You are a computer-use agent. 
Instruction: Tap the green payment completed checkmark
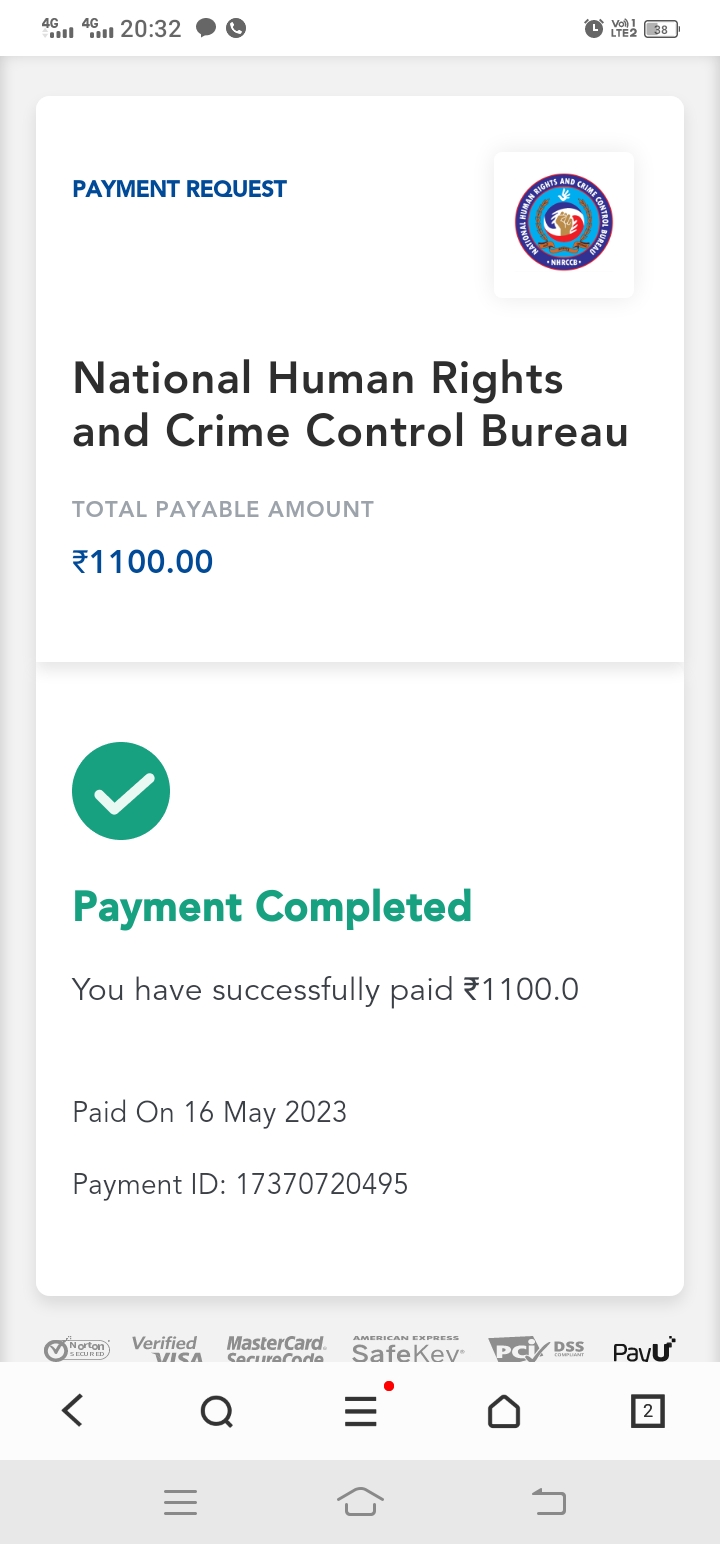121,791
